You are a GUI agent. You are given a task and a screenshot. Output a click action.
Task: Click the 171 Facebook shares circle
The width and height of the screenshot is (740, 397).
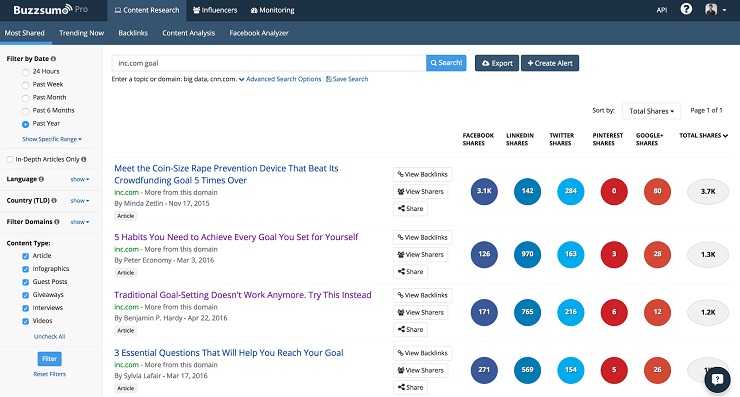coord(484,312)
